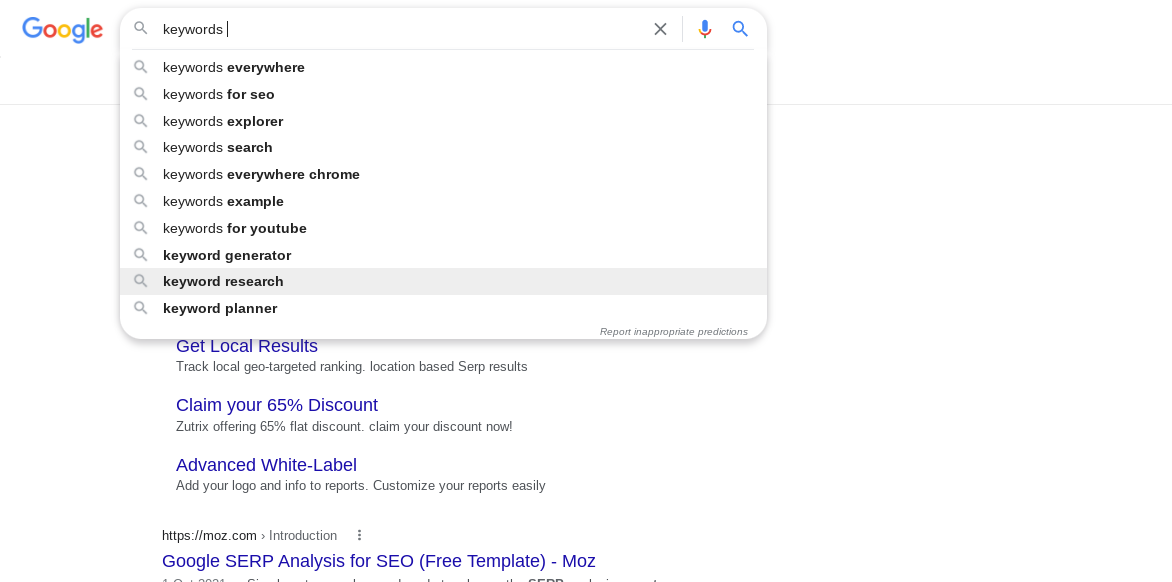This screenshot has height=582, width=1172.
Task: Click the magnifier icon beside 'keywords for seo'
Action: coord(141,93)
